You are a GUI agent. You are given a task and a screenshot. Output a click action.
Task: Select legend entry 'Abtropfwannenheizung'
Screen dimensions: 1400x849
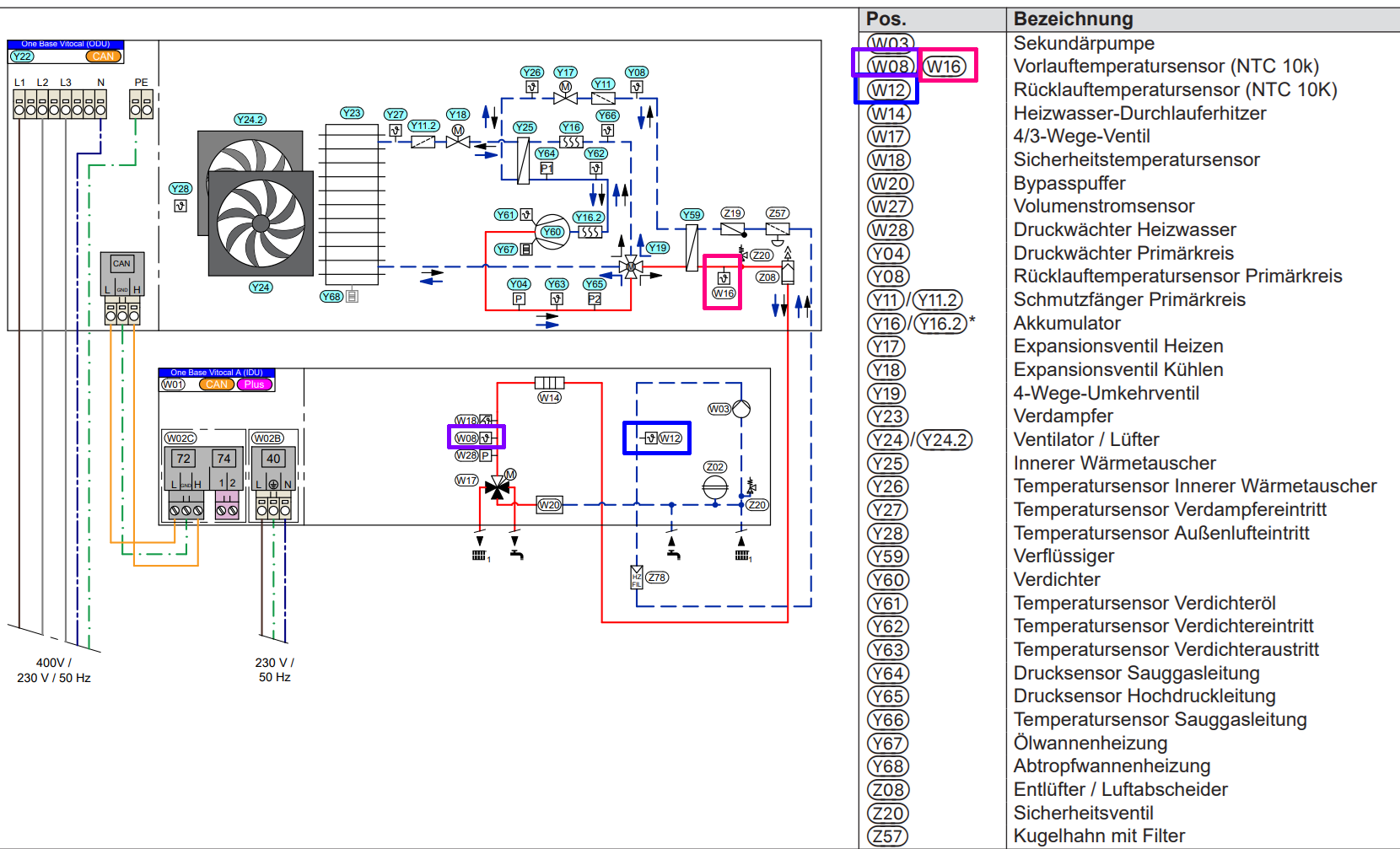tap(1112, 766)
